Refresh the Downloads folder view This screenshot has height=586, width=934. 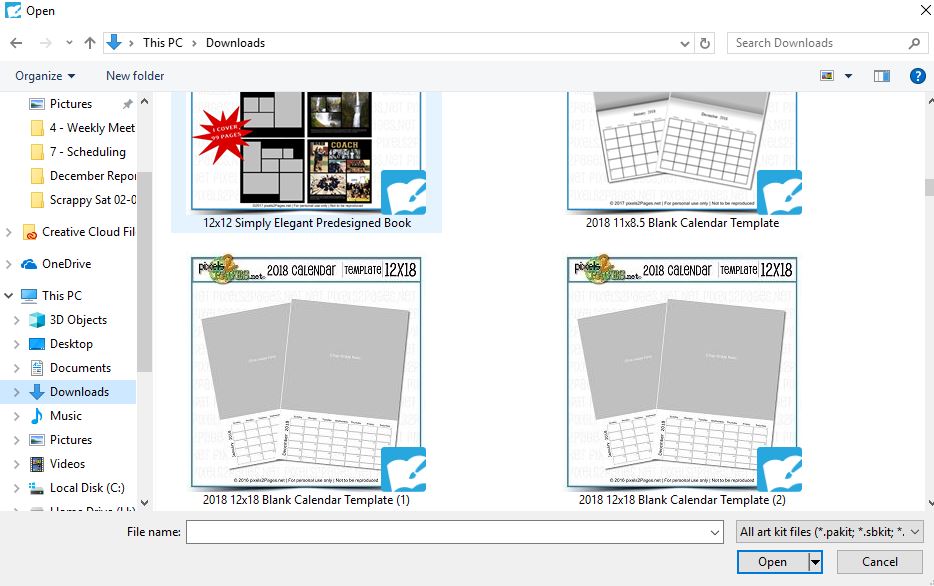pyautogui.click(x=706, y=43)
